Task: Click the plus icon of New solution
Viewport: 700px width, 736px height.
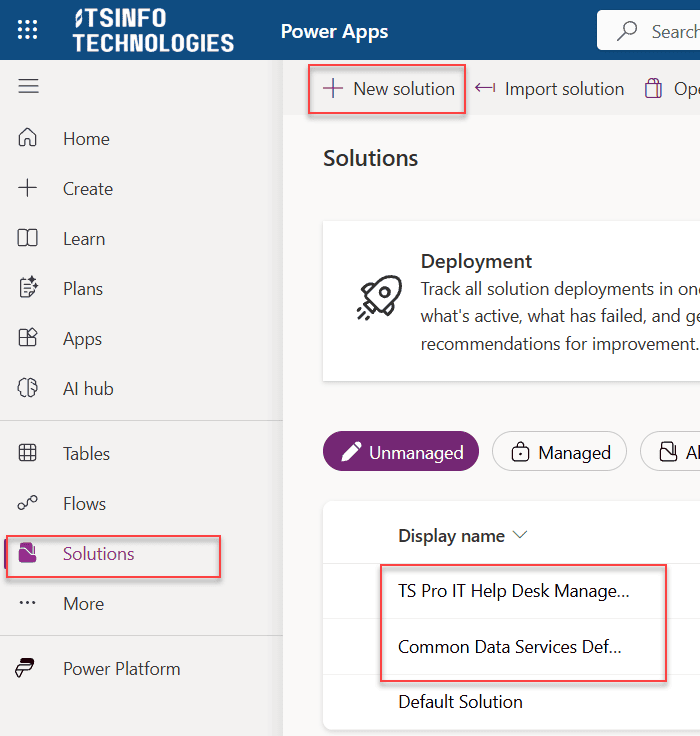Action: pos(333,88)
